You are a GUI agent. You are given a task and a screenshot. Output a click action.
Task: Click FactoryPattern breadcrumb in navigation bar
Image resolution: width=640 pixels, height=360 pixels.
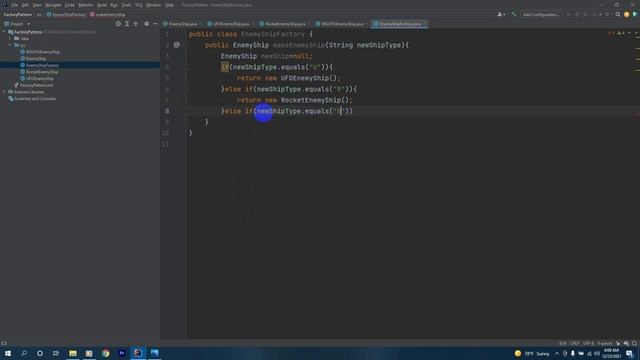(18, 15)
